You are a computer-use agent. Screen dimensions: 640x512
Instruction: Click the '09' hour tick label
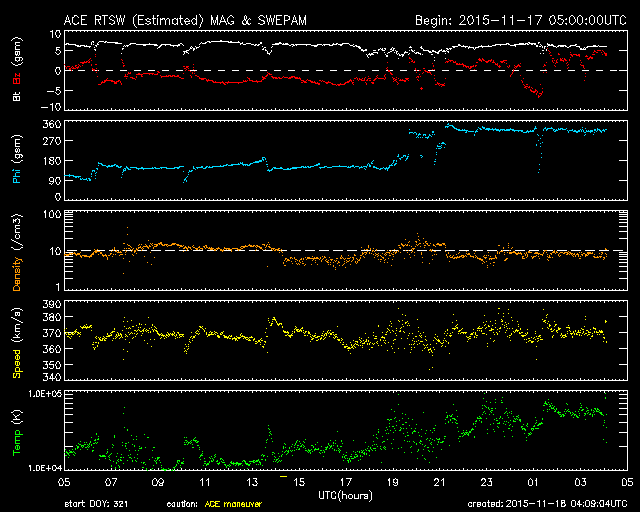pyautogui.click(x=158, y=482)
